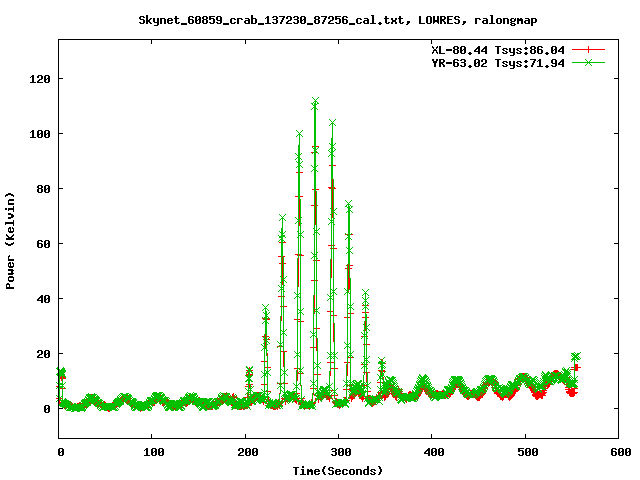The height and width of the screenshot is (480, 640).
Task: Click the 80 tick label on y-axis
Action: pos(43,189)
